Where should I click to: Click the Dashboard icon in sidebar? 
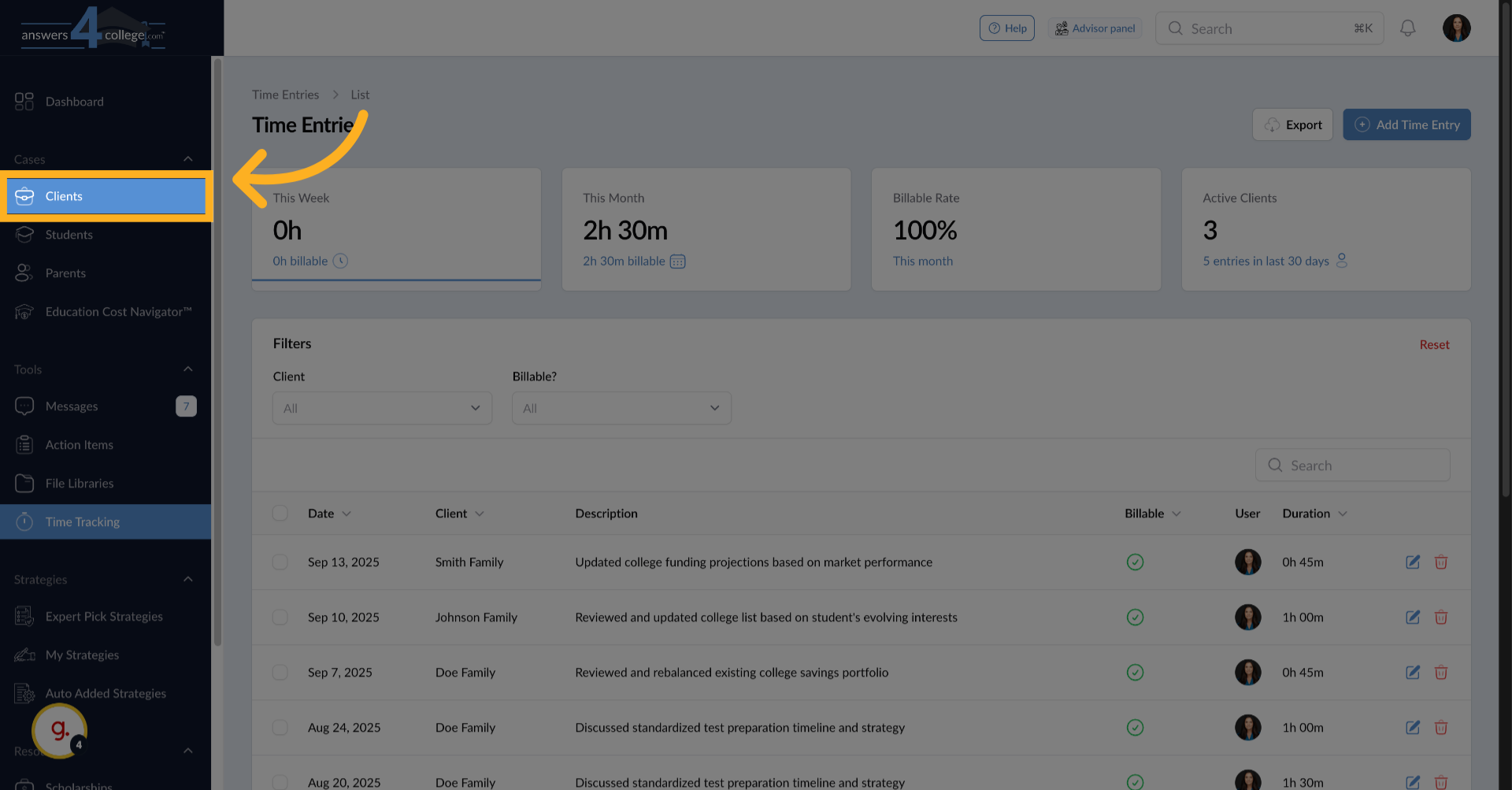coord(24,102)
